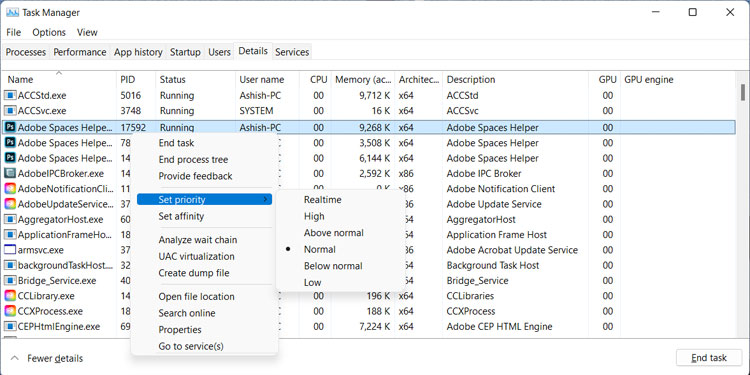
Task: Open the Options menu
Action: click(49, 33)
